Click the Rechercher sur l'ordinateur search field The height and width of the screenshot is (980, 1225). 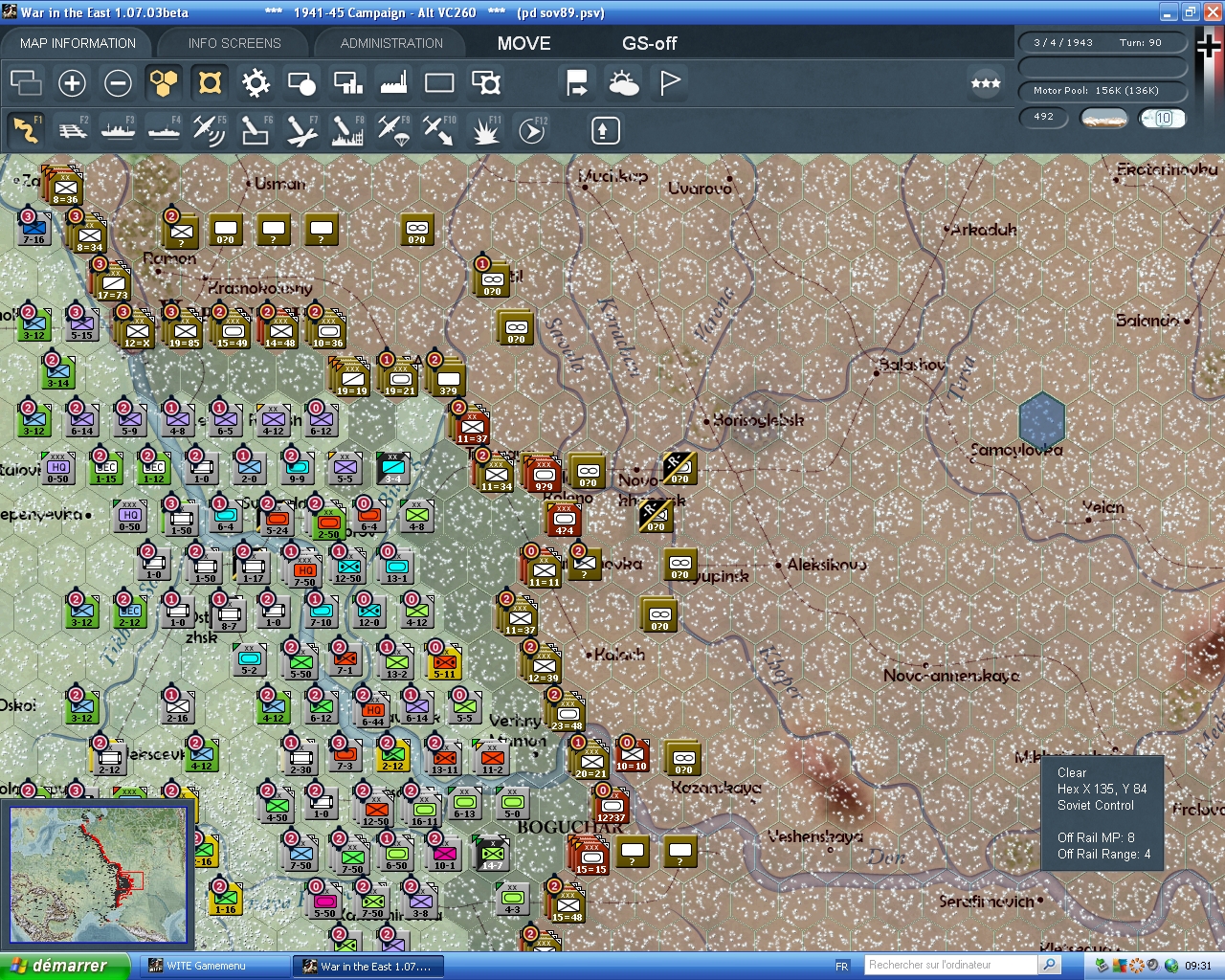click(x=950, y=965)
